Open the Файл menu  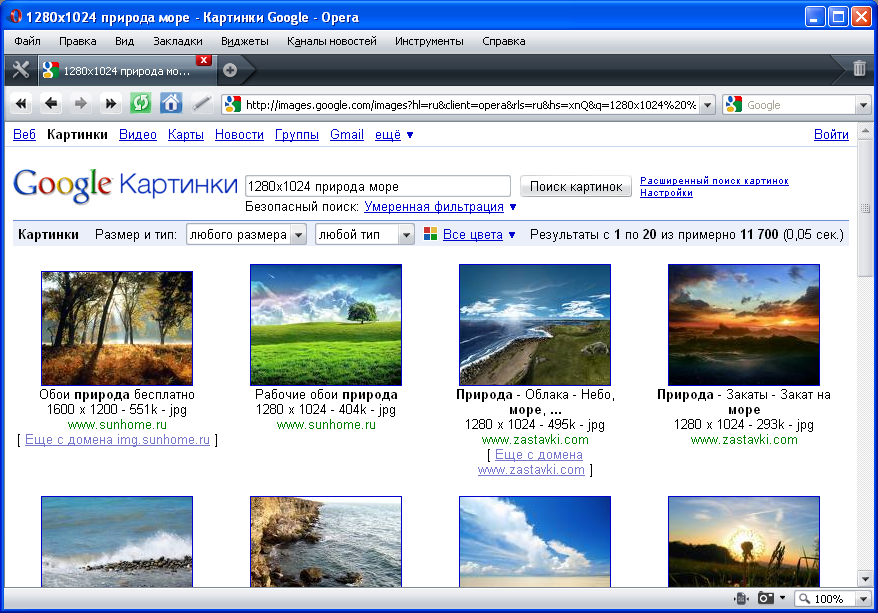(x=27, y=41)
